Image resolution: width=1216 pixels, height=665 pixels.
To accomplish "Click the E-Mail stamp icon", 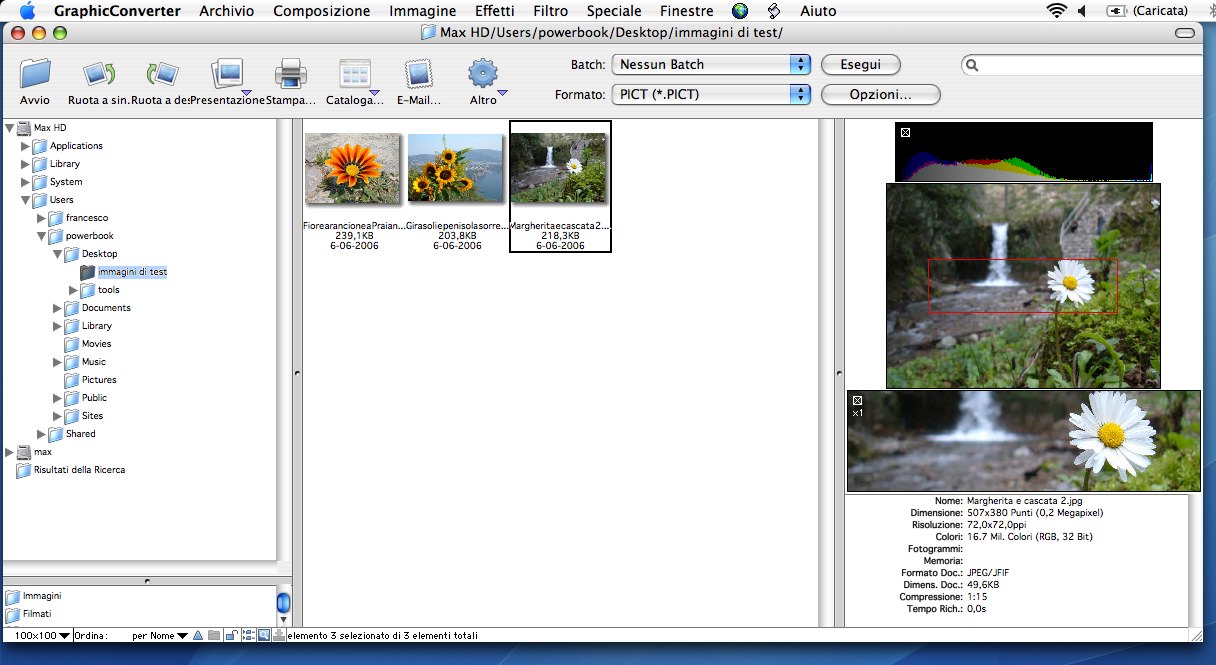I will [x=418, y=75].
